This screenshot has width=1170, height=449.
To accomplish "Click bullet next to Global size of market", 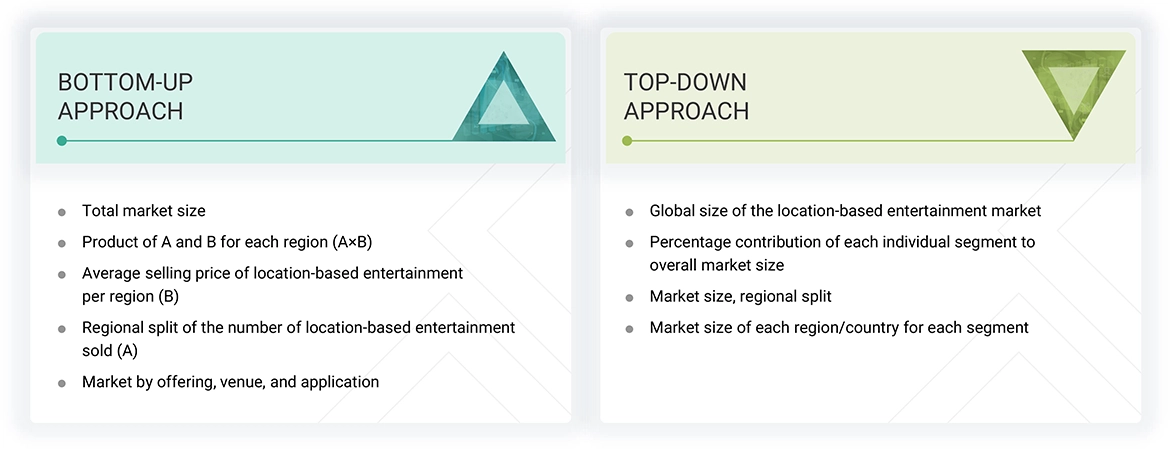I will 629,212.
